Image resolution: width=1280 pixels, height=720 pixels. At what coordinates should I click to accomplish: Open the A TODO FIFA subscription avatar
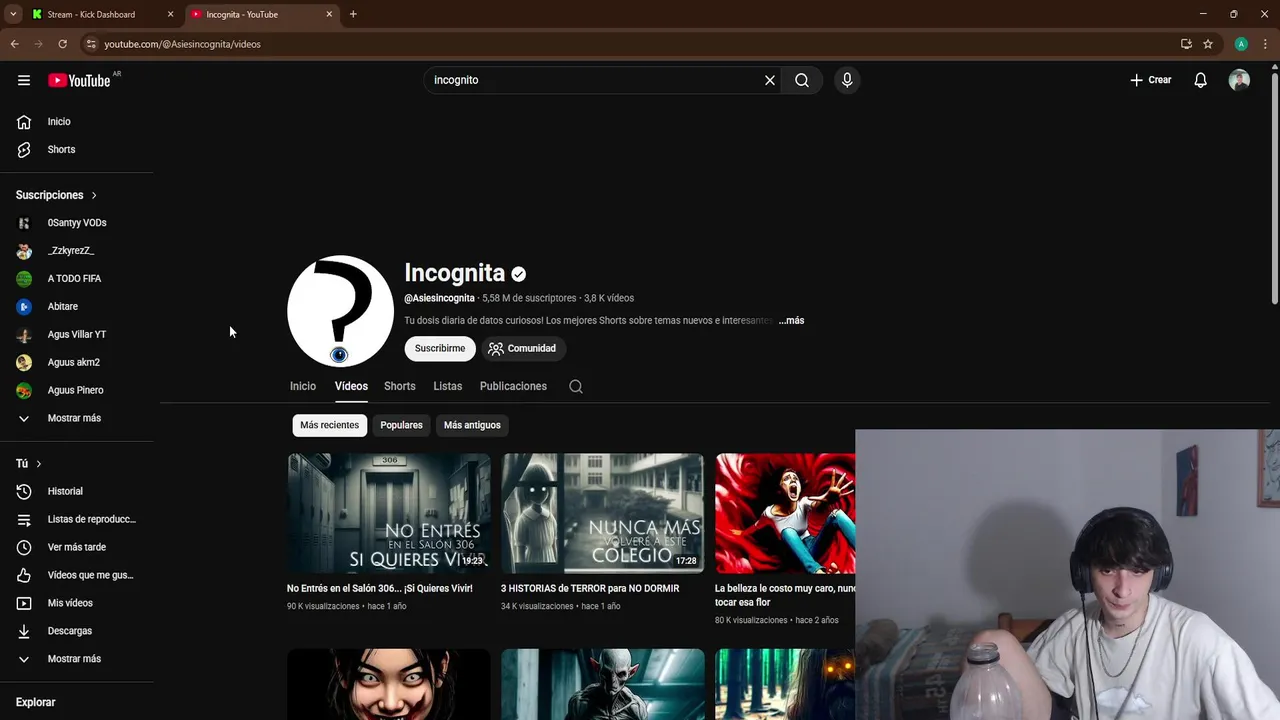24,279
